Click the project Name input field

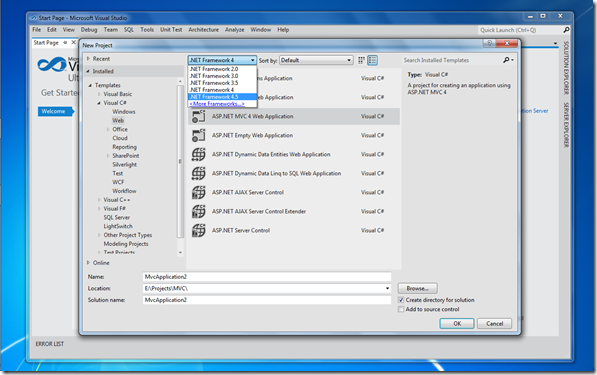[x=267, y=277]
